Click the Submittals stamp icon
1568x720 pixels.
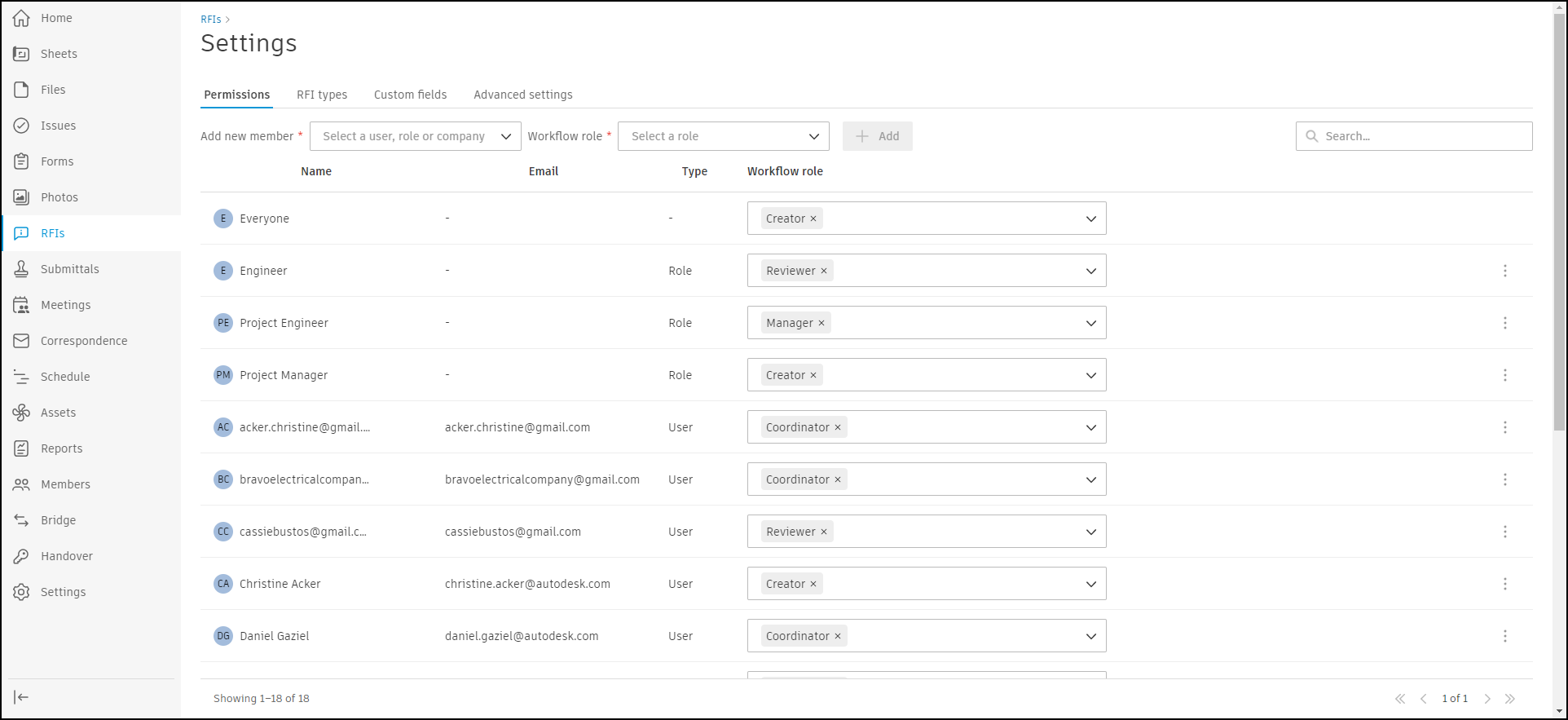click(22, 269)
